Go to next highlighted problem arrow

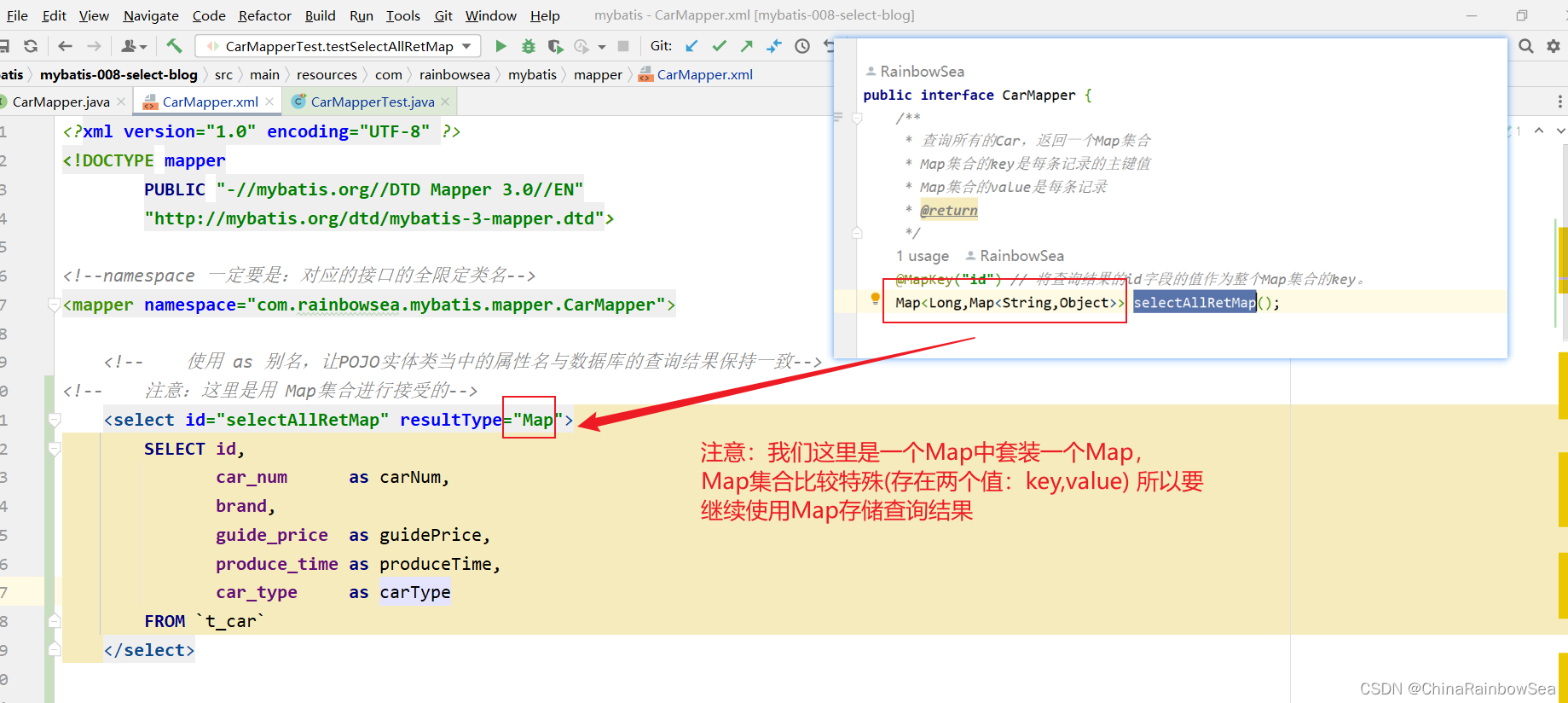(x=1560, y=131)
